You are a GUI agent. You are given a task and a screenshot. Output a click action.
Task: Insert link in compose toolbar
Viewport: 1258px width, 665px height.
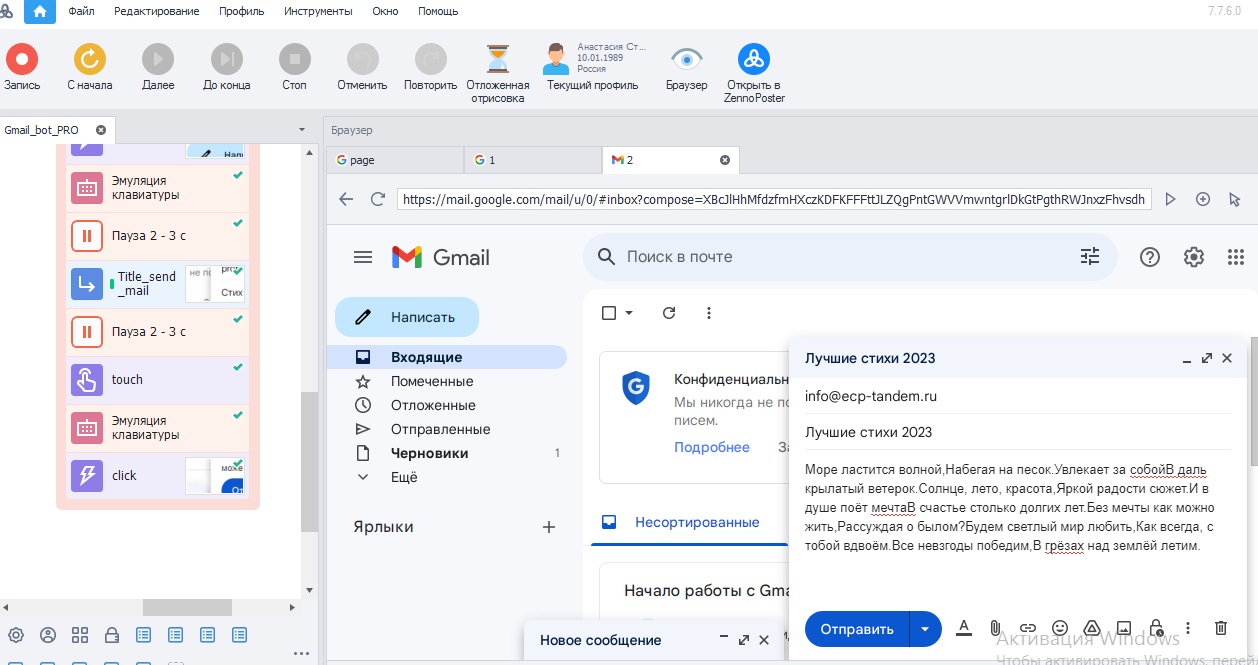pos(1028,628)
